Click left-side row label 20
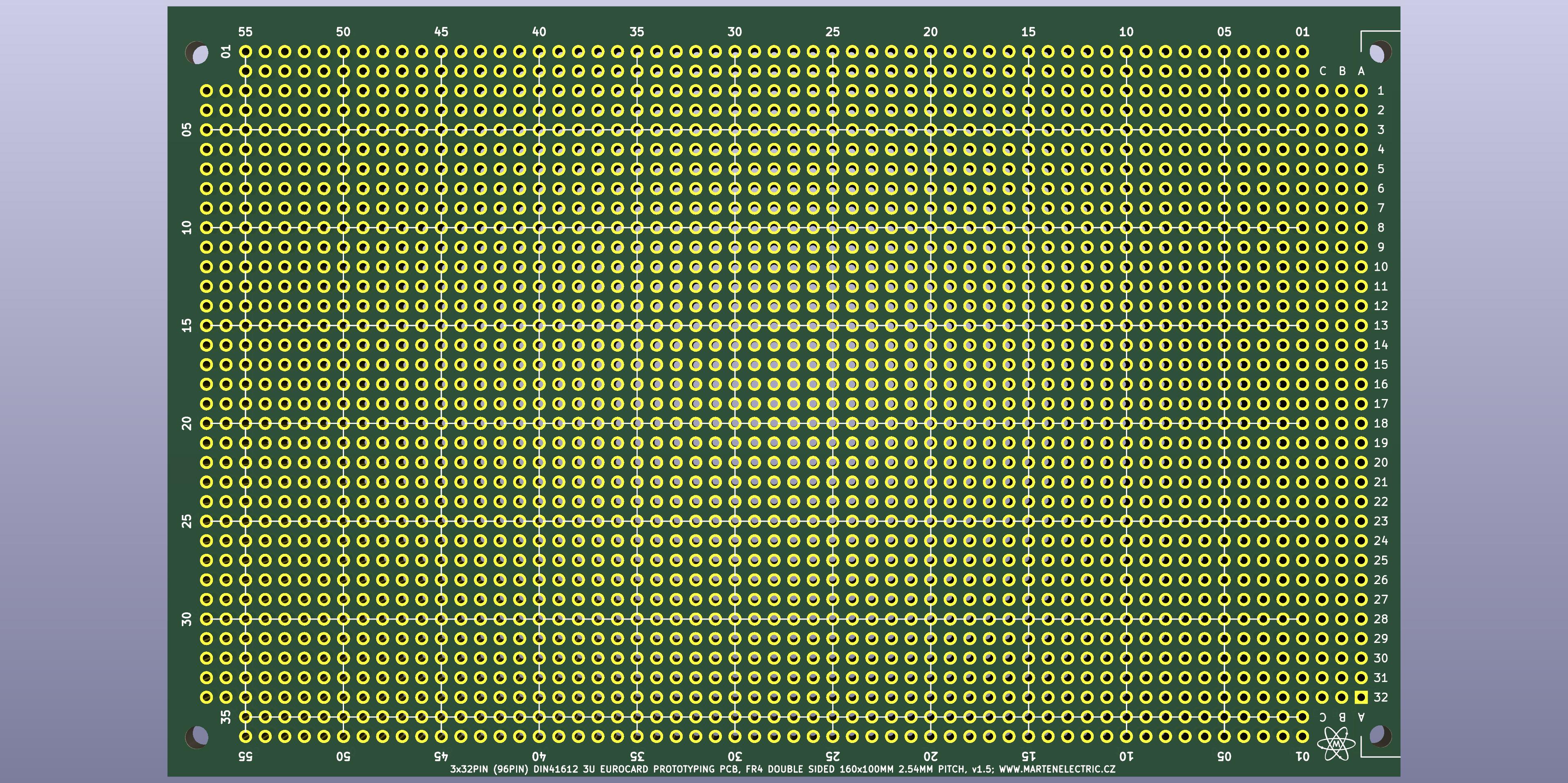The image size is (1568, 783). pos(187,423)
